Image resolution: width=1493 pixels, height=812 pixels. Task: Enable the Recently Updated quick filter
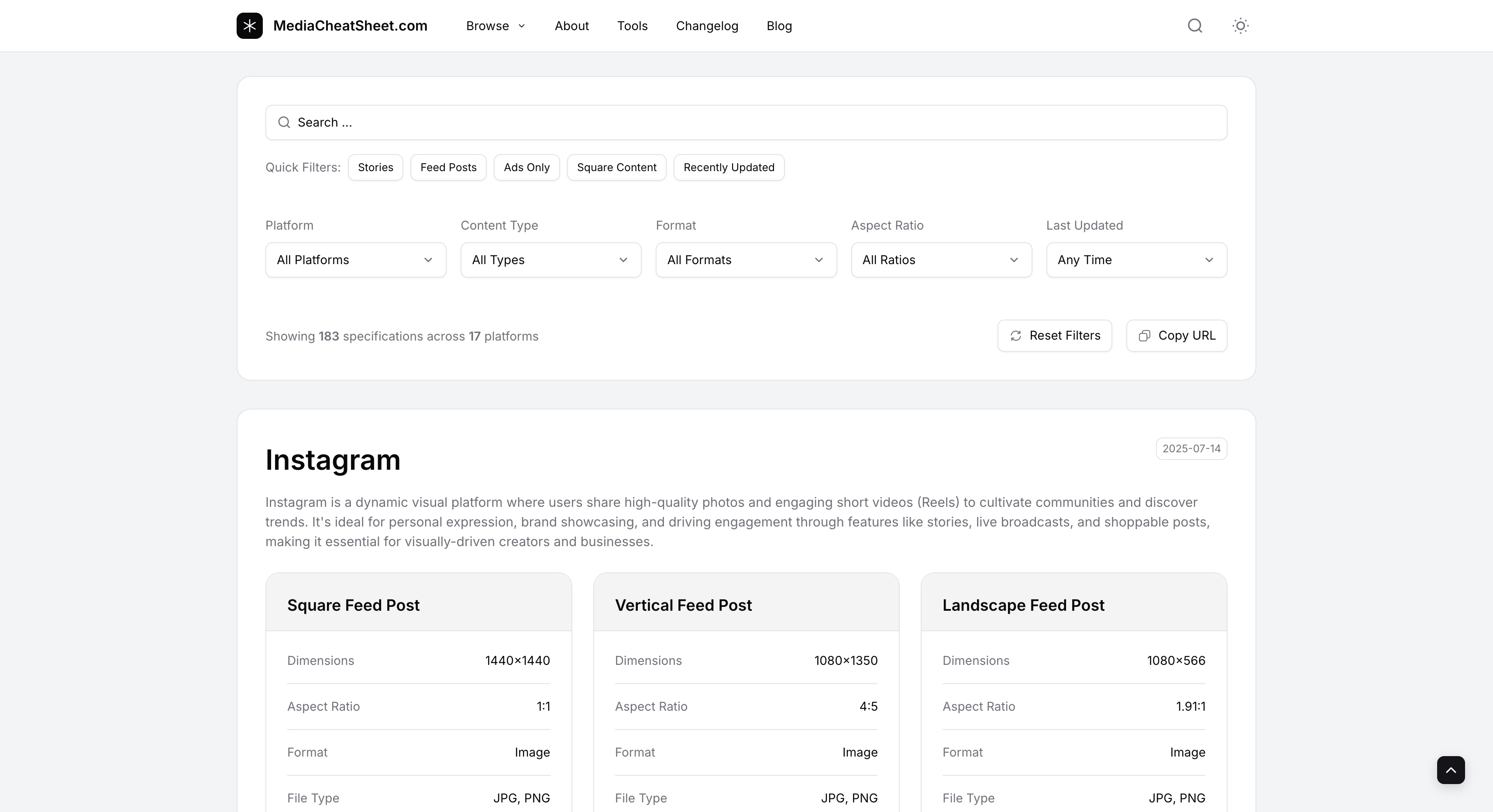[729, 168]
